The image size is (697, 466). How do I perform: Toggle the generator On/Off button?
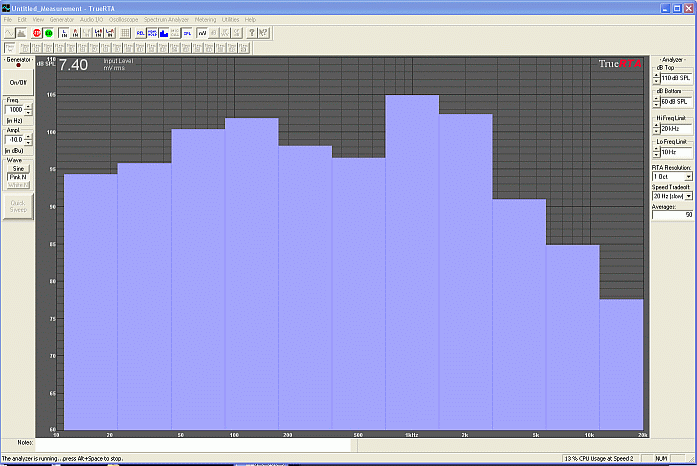(x=18, y=82)
